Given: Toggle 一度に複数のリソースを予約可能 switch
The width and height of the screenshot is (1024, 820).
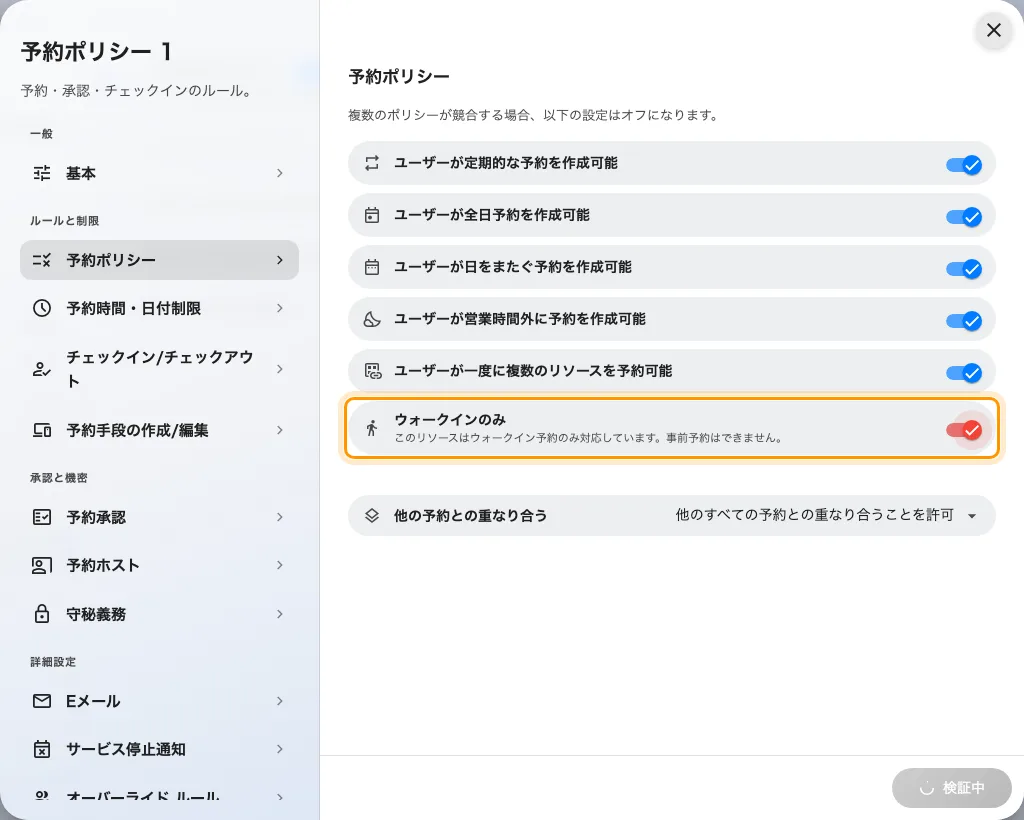Looking at the screenshot, I should (965, 373).
